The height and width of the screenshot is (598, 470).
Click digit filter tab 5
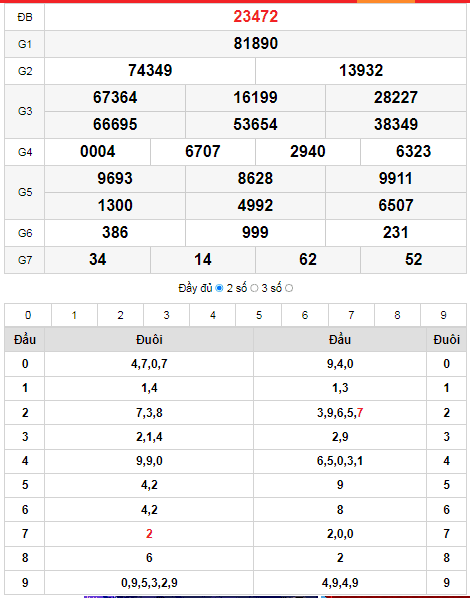click(x=259, y=315)
